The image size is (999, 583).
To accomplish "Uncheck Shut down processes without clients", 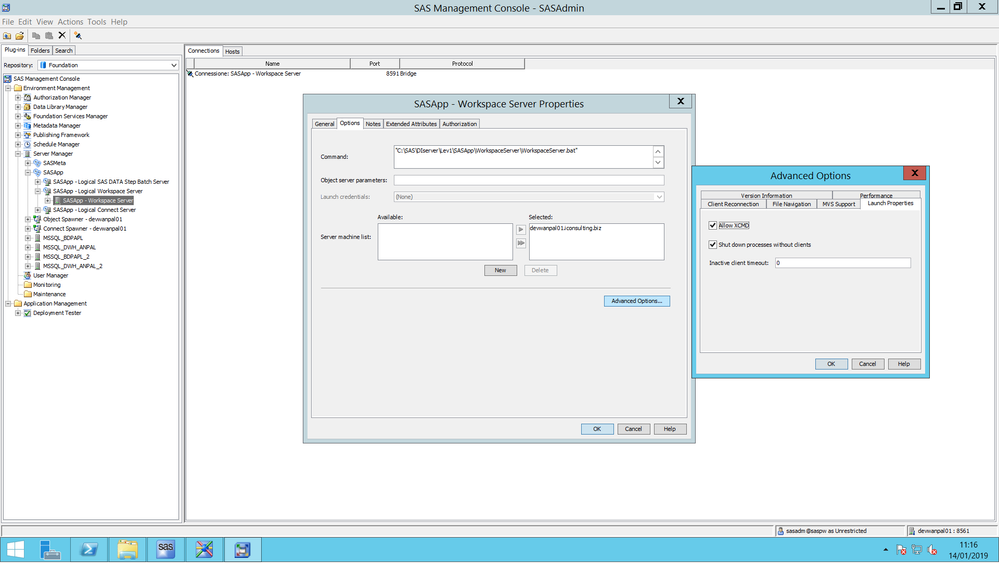I will (712, 245).
